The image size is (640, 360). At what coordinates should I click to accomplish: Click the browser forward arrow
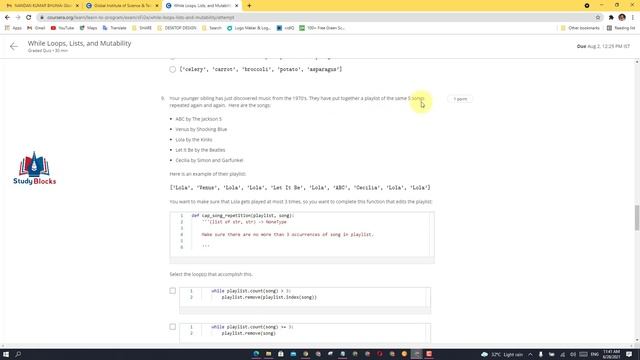tap(18, 18)
